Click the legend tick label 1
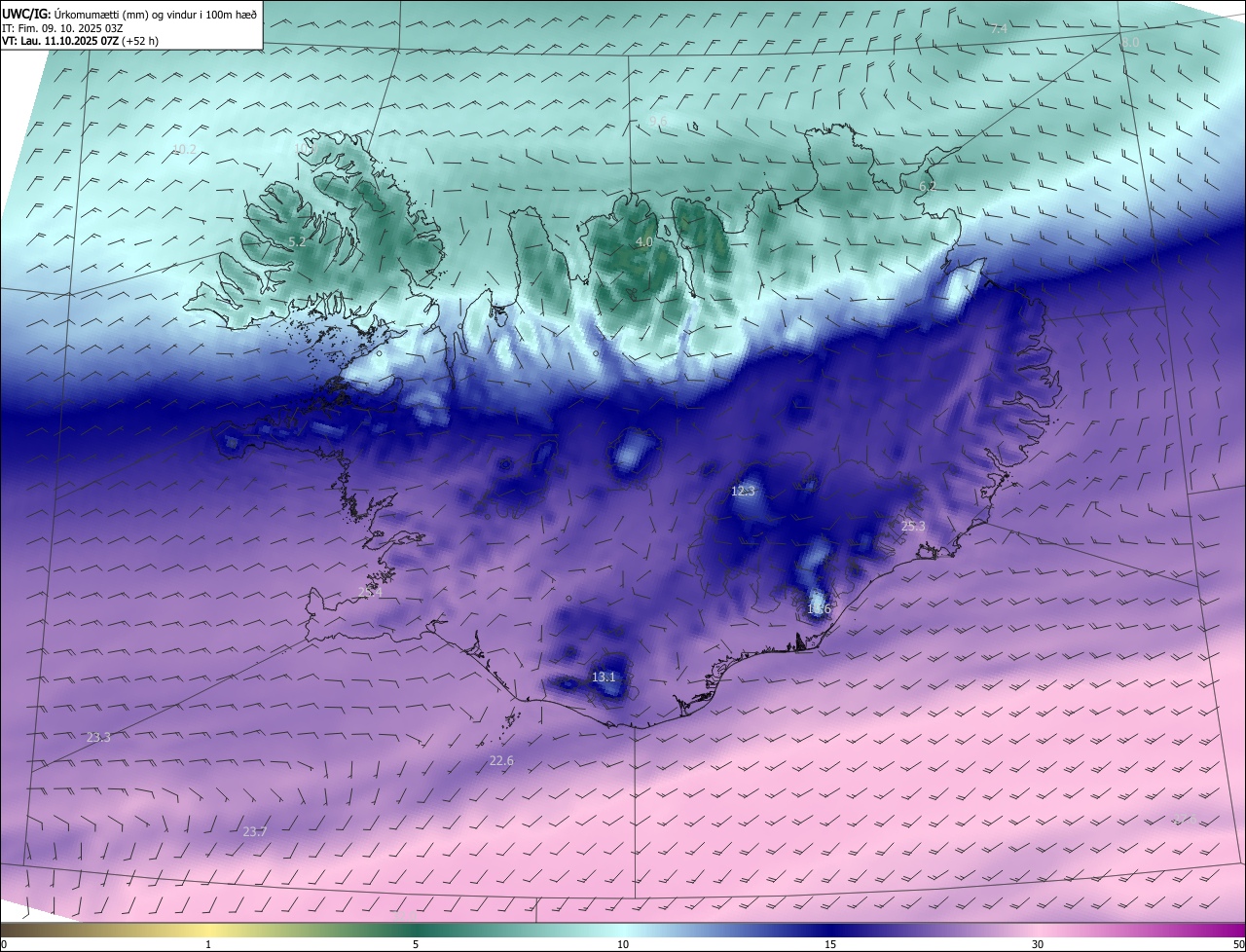The height and width of the screenshot is (952, 1246). 208,944
